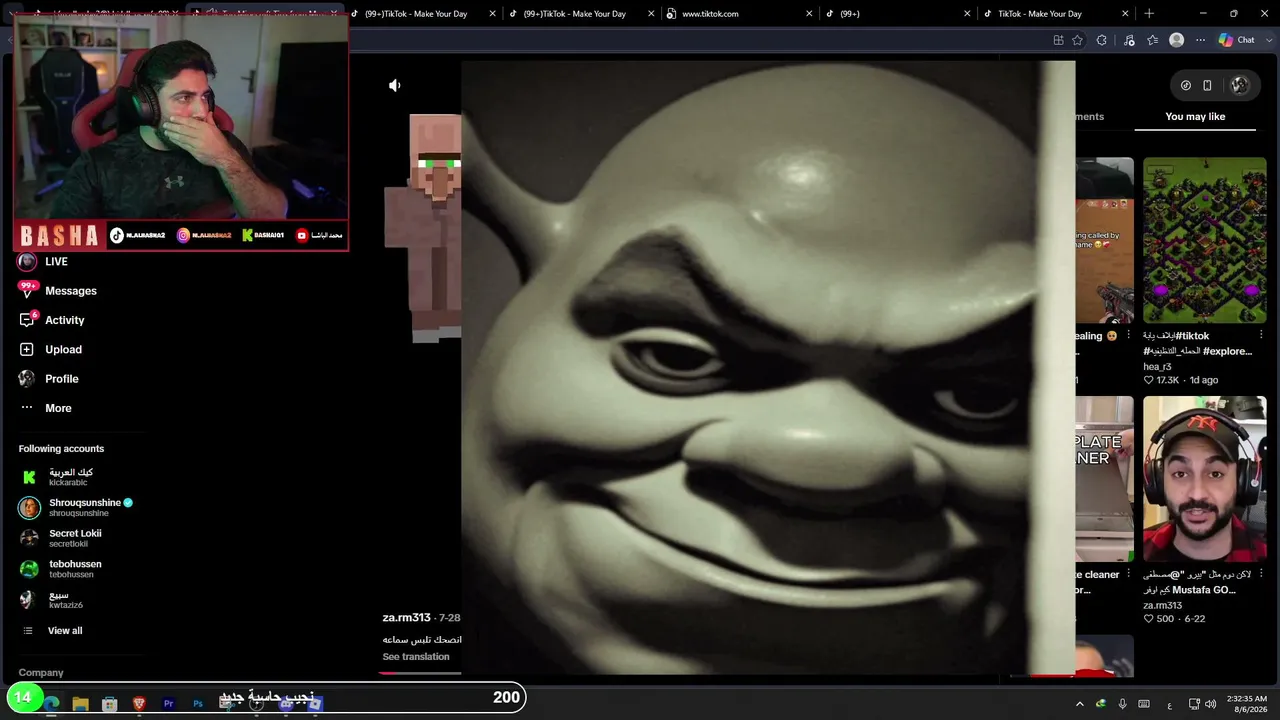
Task: Open Photoshop from the taskbar
Action: click(x=198, y=704)
